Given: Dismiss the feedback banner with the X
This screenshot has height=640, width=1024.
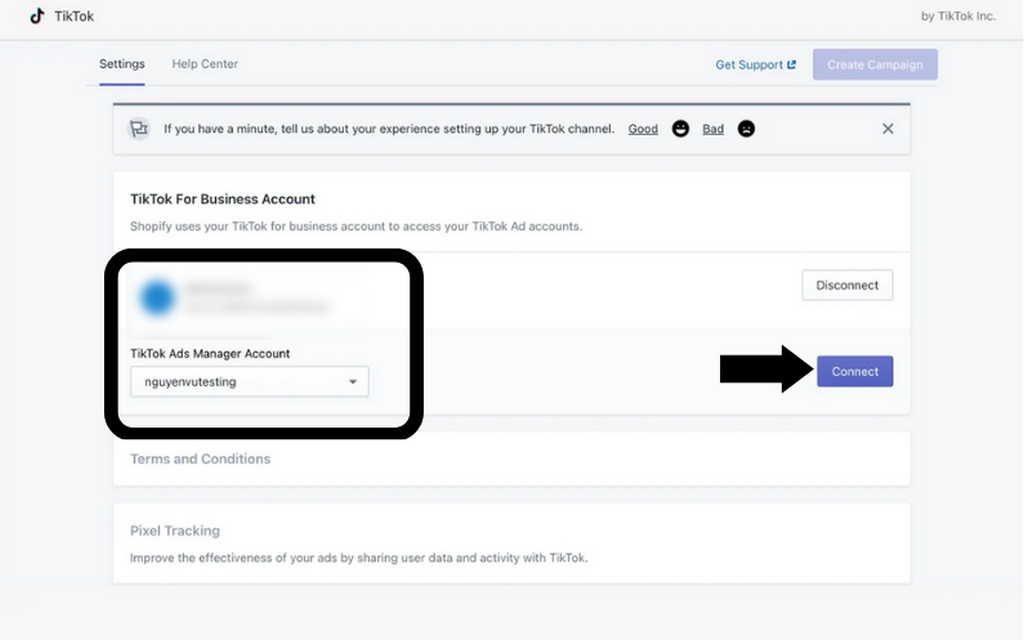Looking at the screenshot, I should [887, 129].
